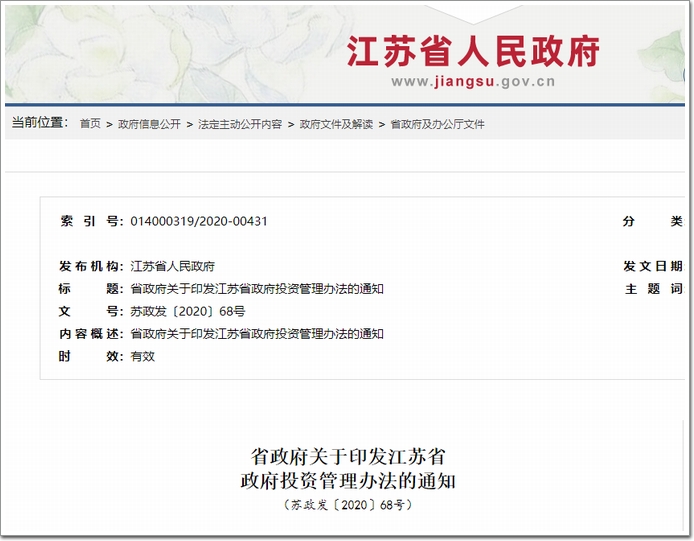The image size is (694, 541).
Task: Go to 政府信息公开 in breadcrumb
Action: point(149,124)
